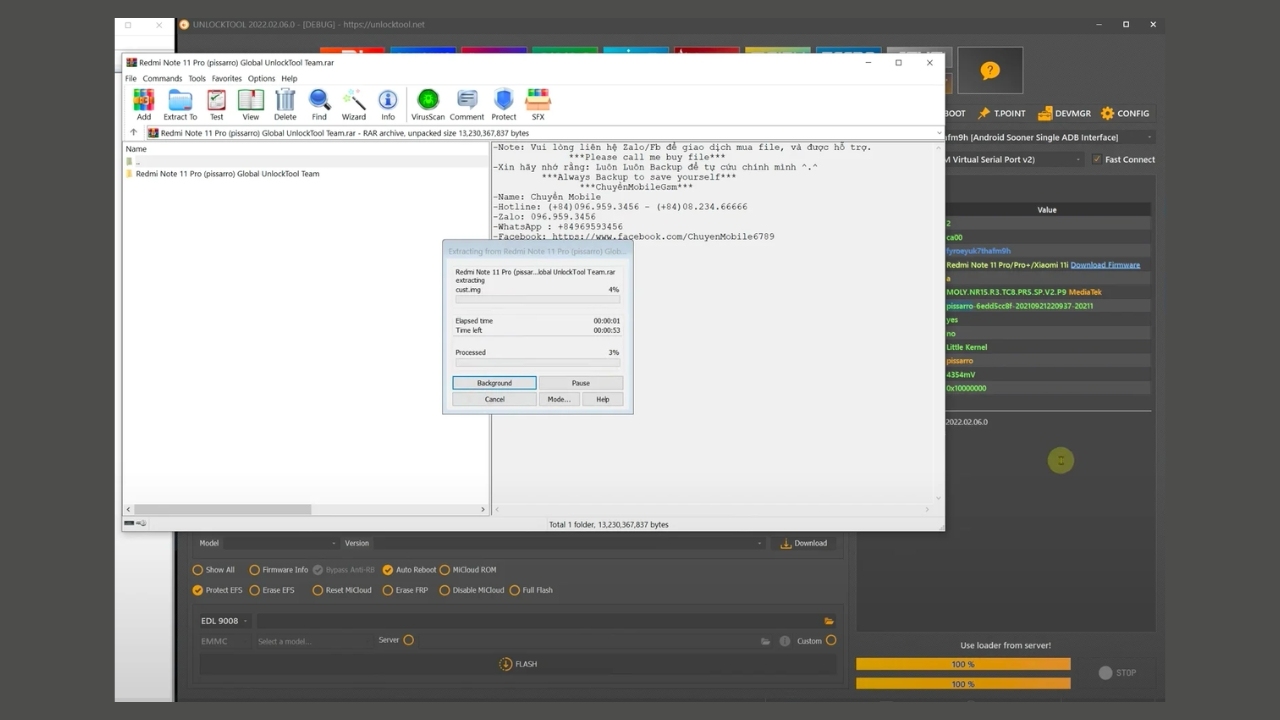Click the FLASH download icon
Screen dimensions: 1280x720
tap(506, 664)
